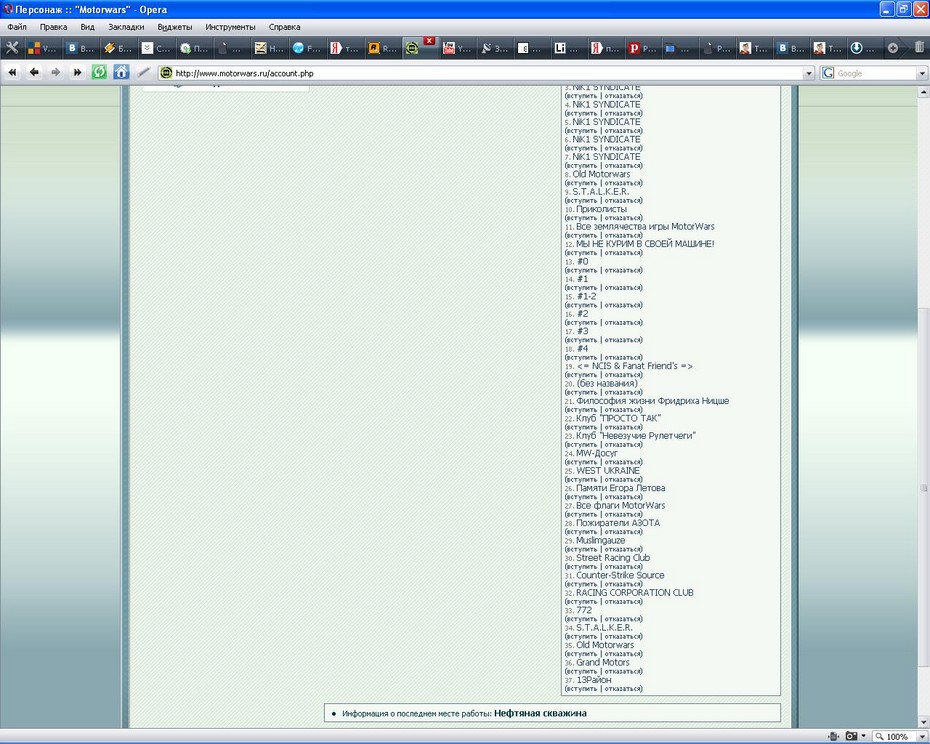Image resolution: width=930 pixels, height=744 pixels.
Task: Open the Правка menu
Action: (53, 27)
